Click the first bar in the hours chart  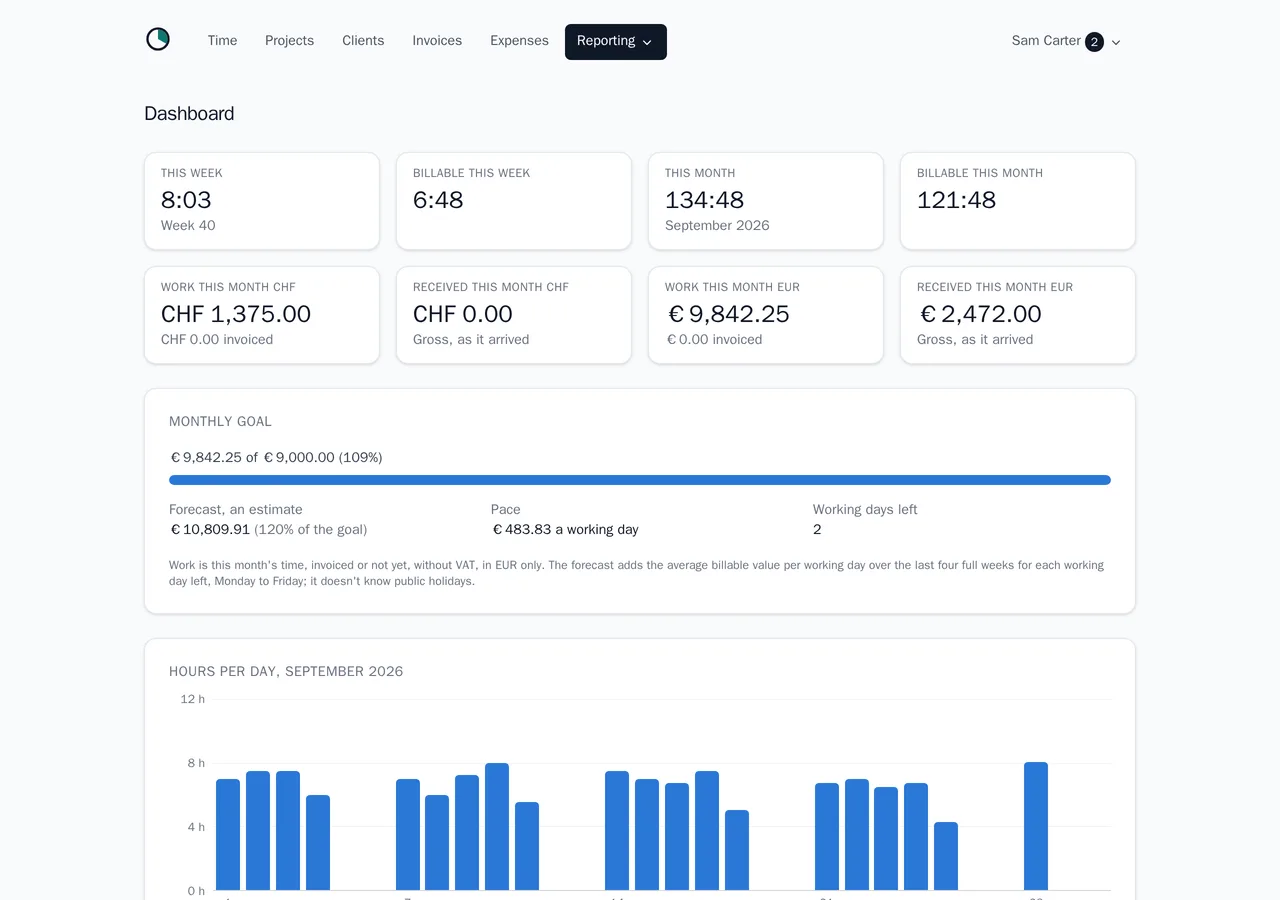coord(228,834)
